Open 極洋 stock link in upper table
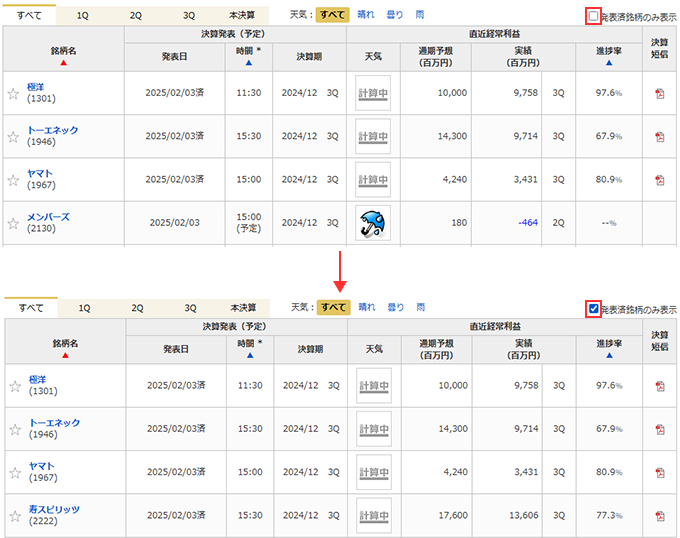This screenshot has width=680, height=538. point(36,87)
